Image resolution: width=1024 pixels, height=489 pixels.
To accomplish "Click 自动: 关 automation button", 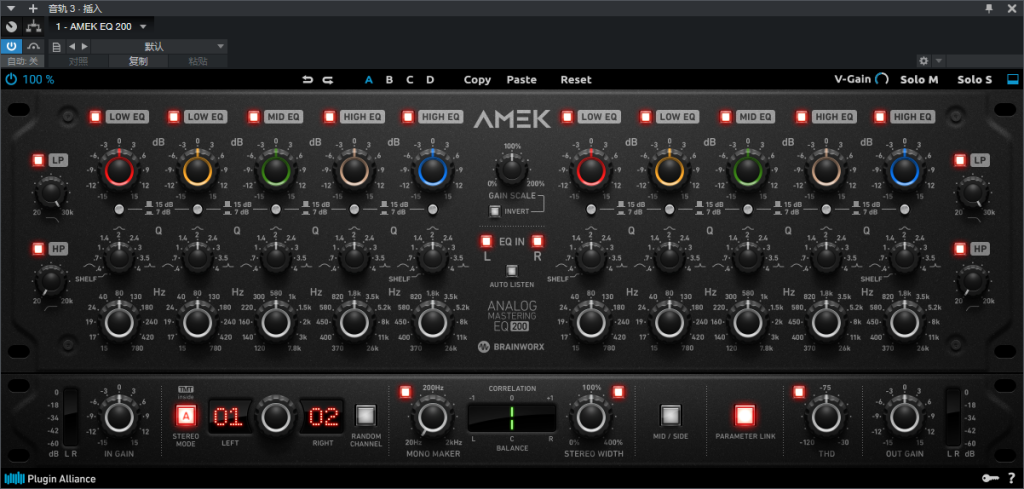I will [x=23, y=61].
